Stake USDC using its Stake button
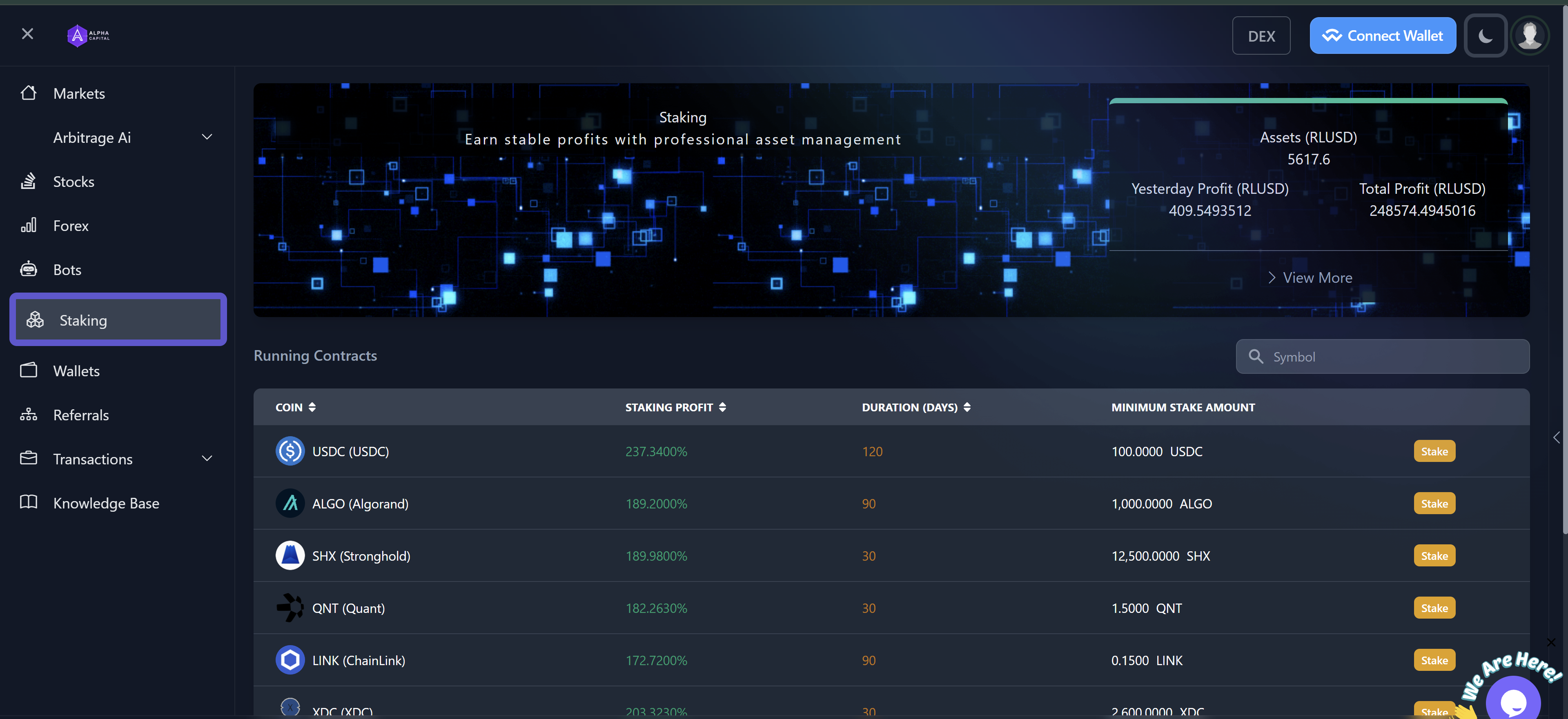The height and width of the screenshot is (719, 1568). [x=1434, y=451]
